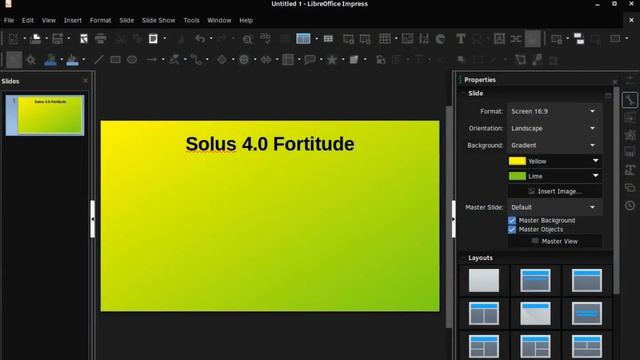640x360 pixels.
Task: Open the File menu
Action: pyautogui.click(x=9, y=20)
